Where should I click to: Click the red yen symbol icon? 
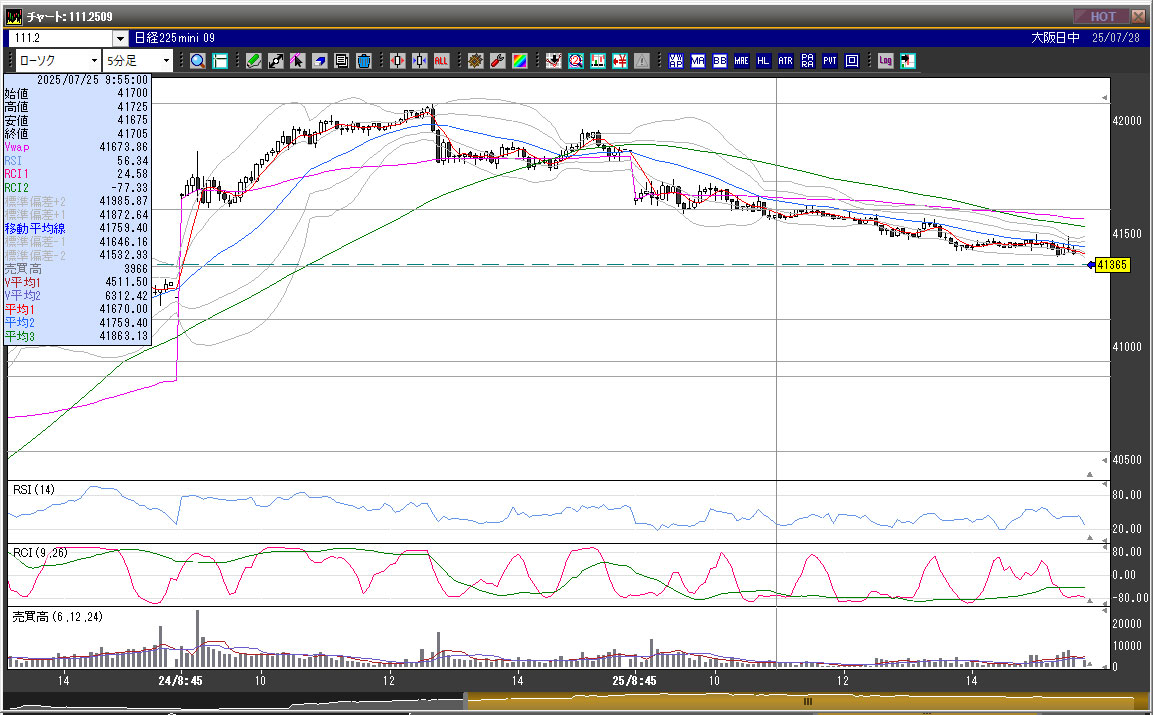tap(620, 61)
